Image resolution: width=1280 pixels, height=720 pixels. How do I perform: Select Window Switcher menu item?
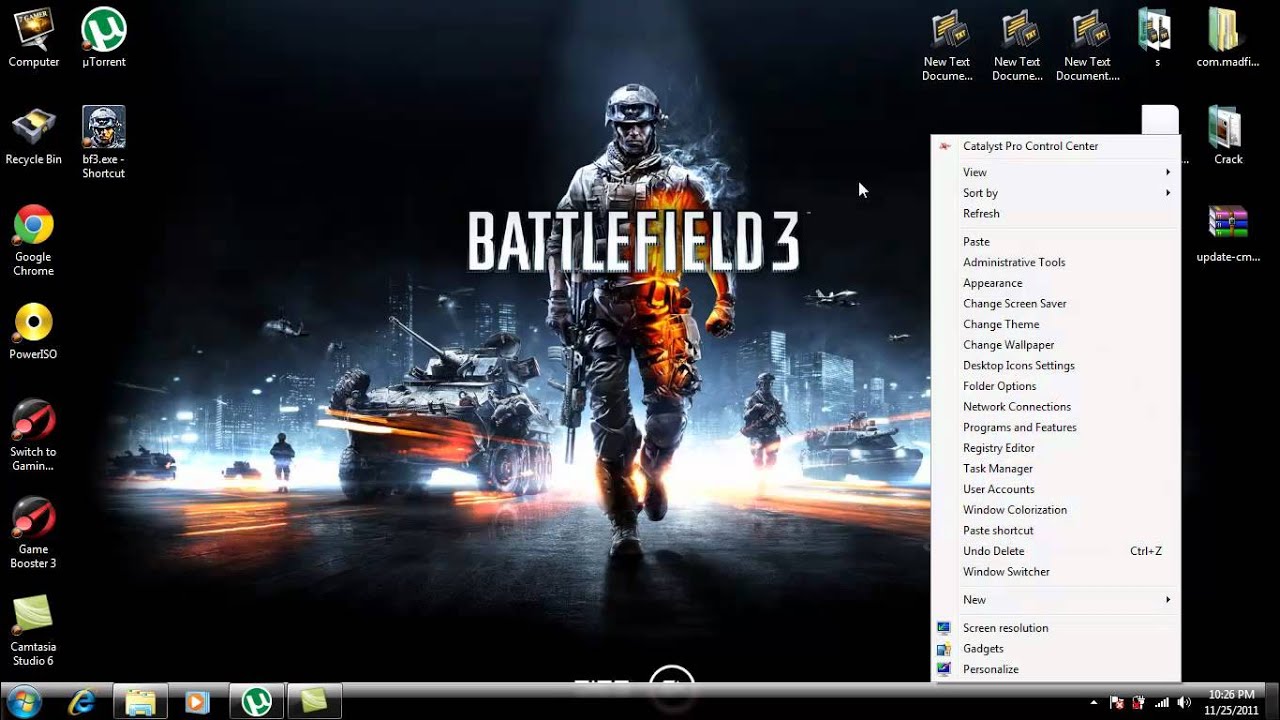tap(1055, 572)
